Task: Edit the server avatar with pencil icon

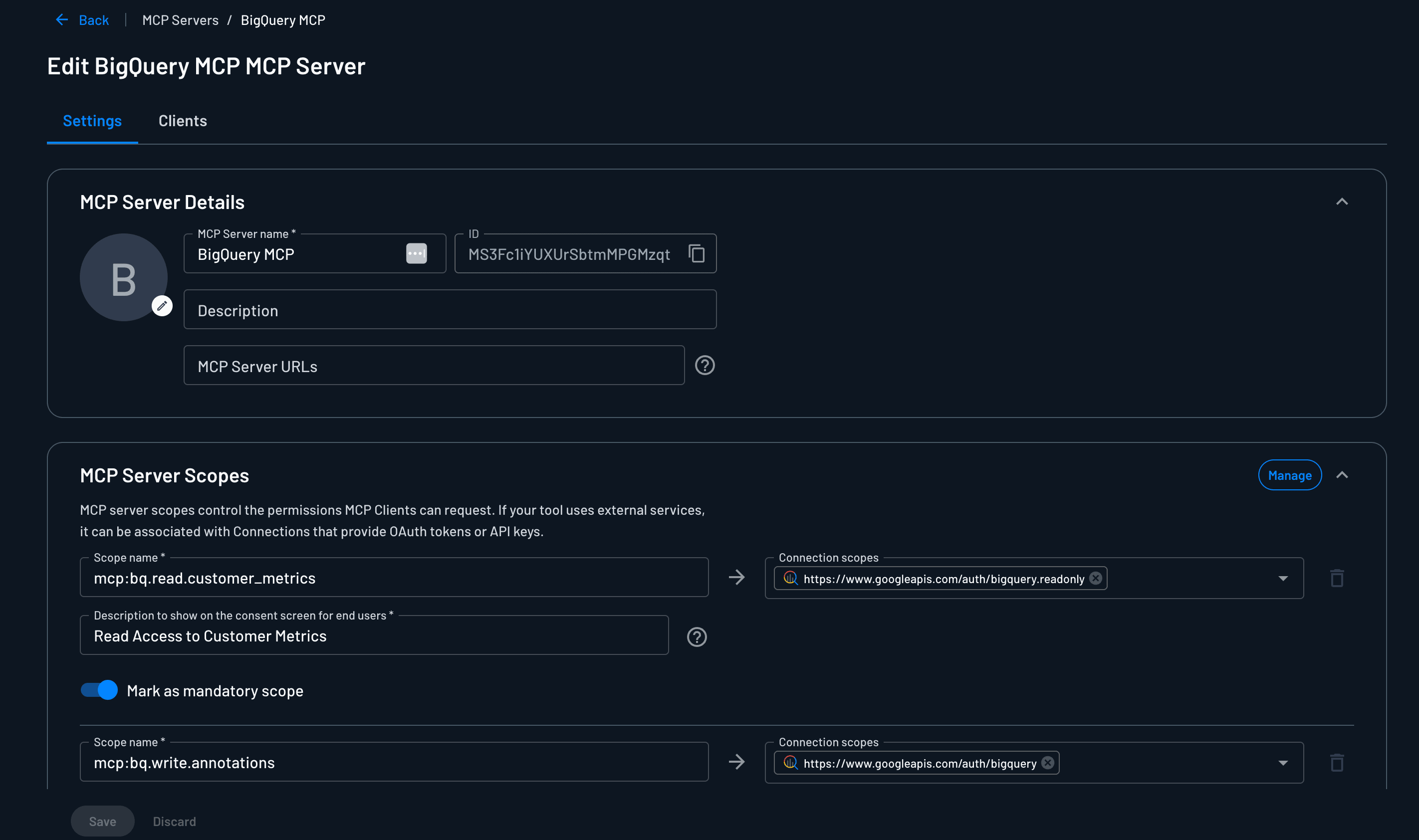Action: tap(162, 306)
